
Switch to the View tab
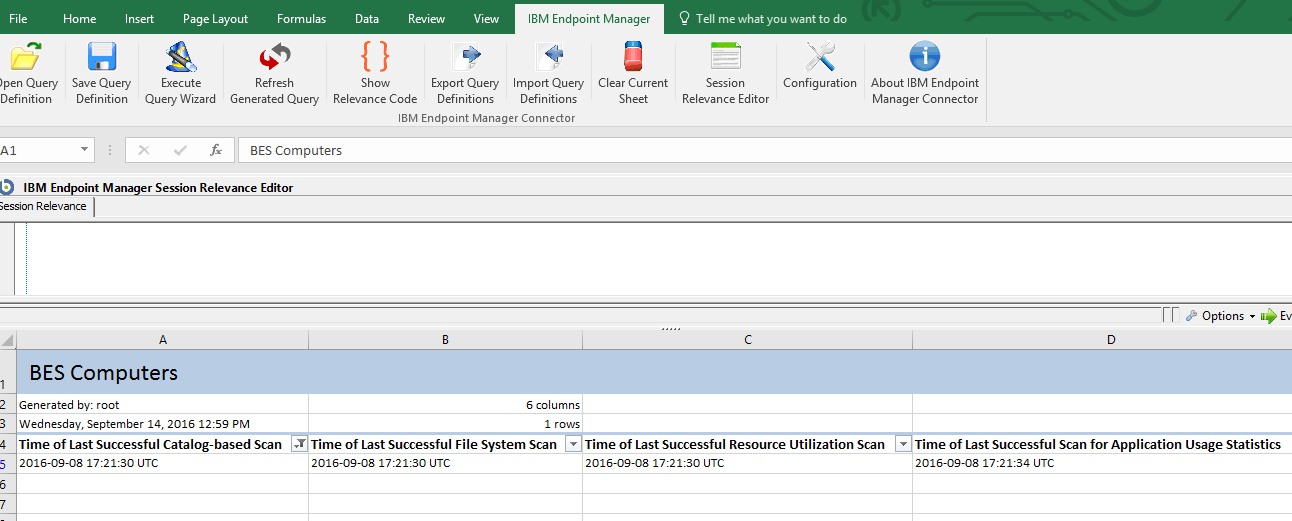point(486,19)
